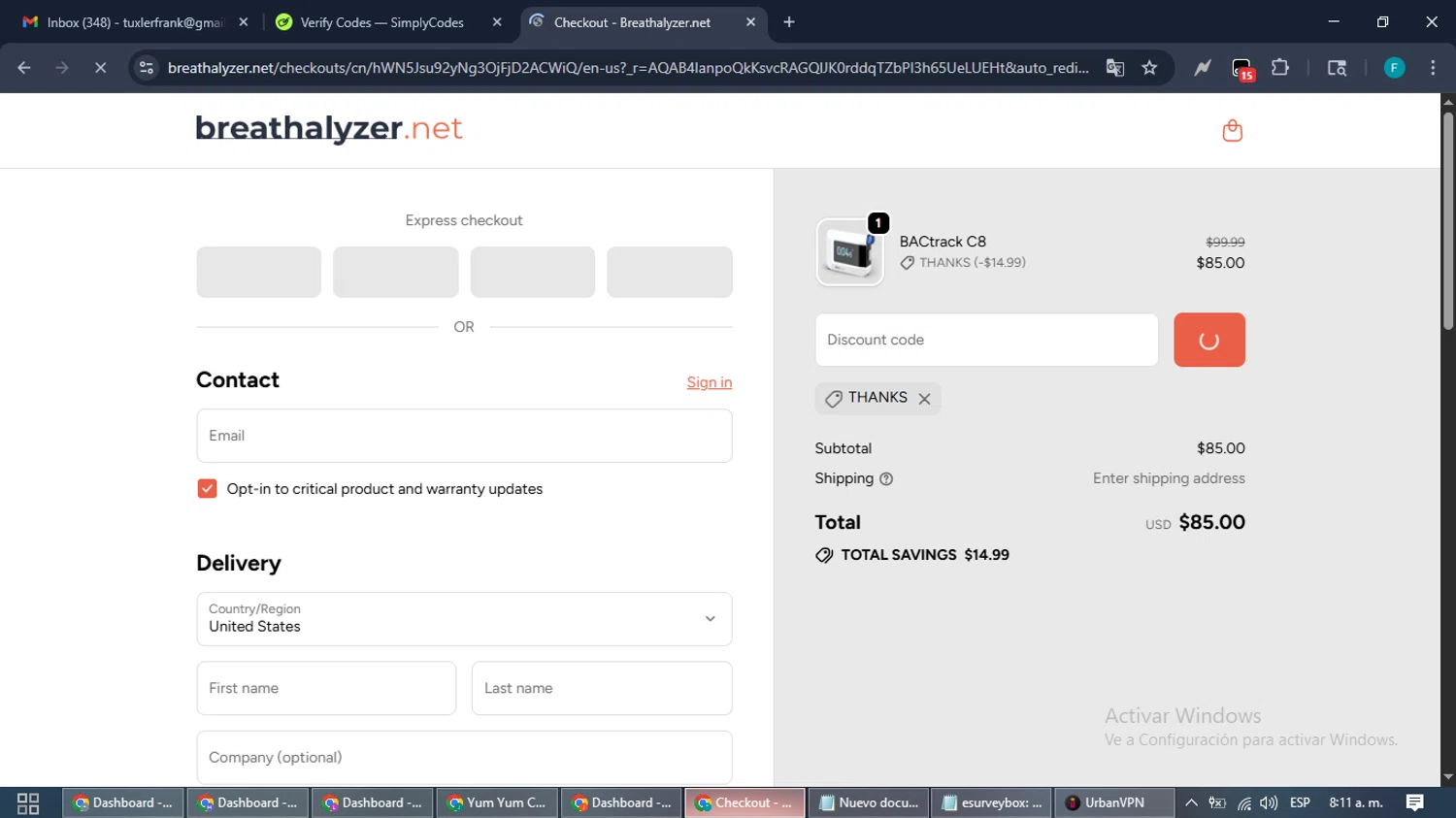The image size is (1456, 818).
Task: Click the Total $85.00 amount
Action: point(1211,522)
